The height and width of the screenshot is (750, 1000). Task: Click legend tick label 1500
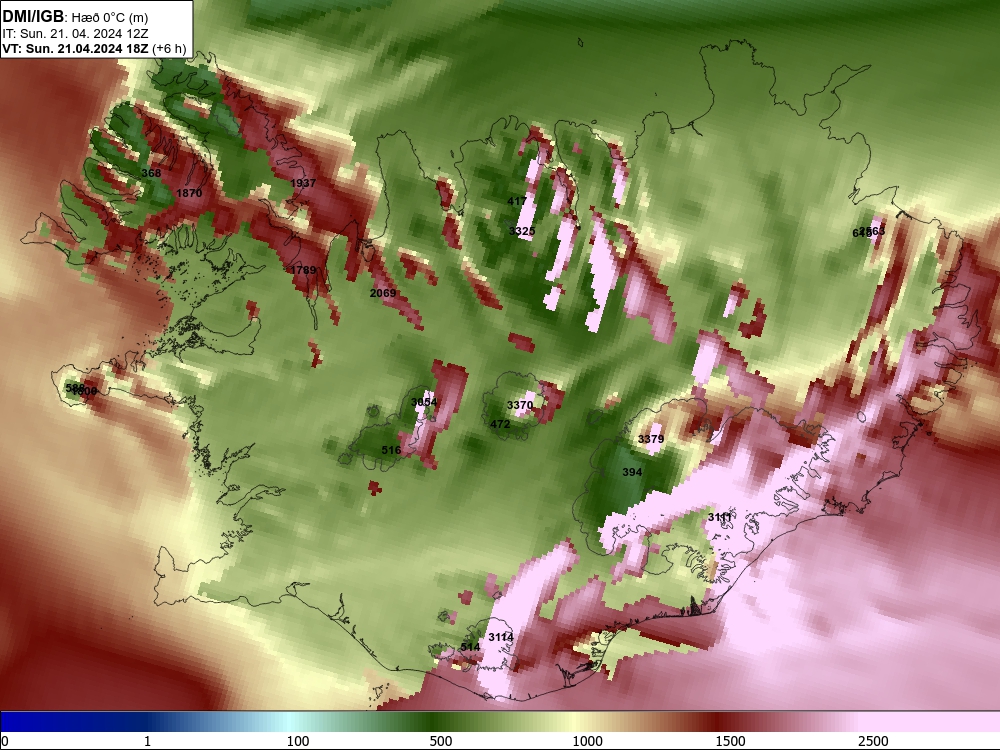click(x=730, y=741)
